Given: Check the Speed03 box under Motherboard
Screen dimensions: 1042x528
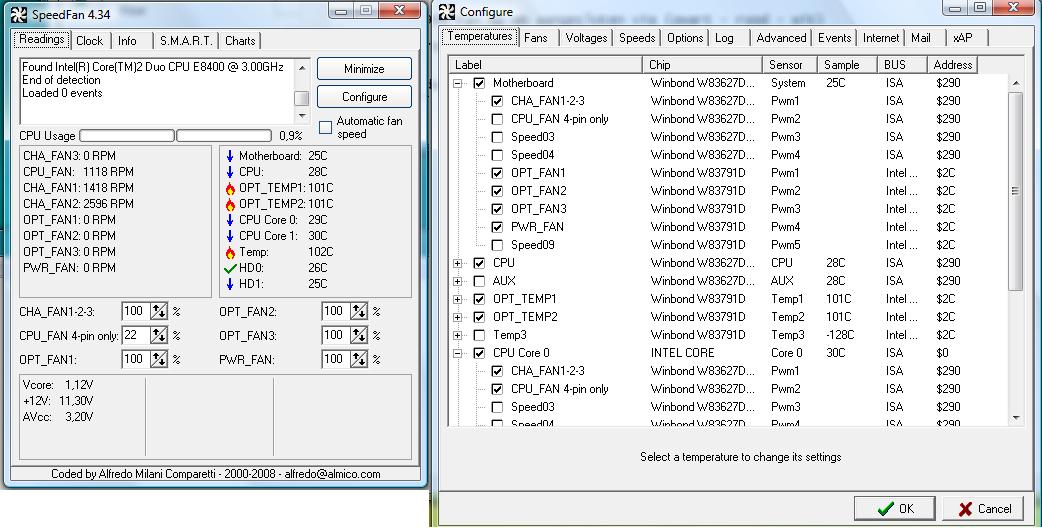Looking at the screenshot, I should tap(497, 137).
